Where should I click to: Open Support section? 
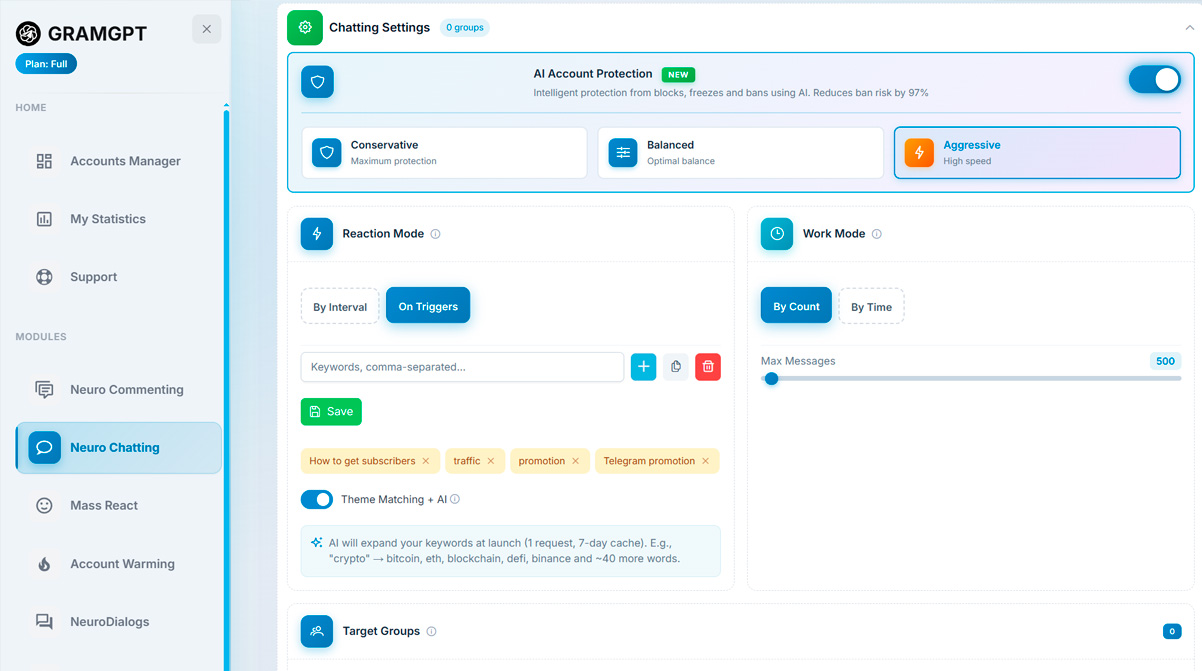pyautogui.click(x=118, y=277)
